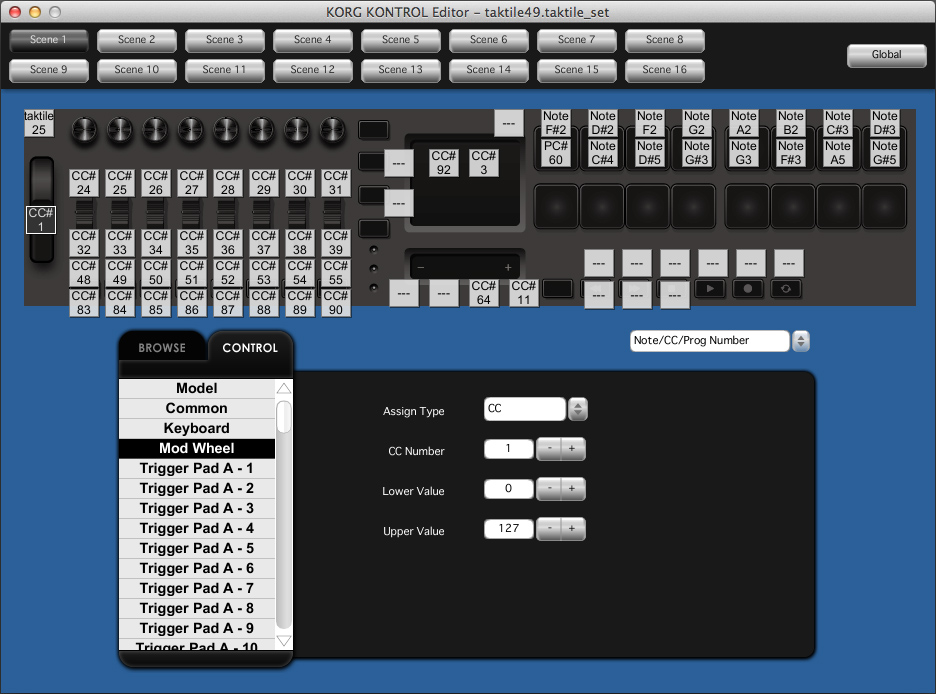936x694 pixels.
Task: Select the Note A5 trigger pad
Action: 838,153
